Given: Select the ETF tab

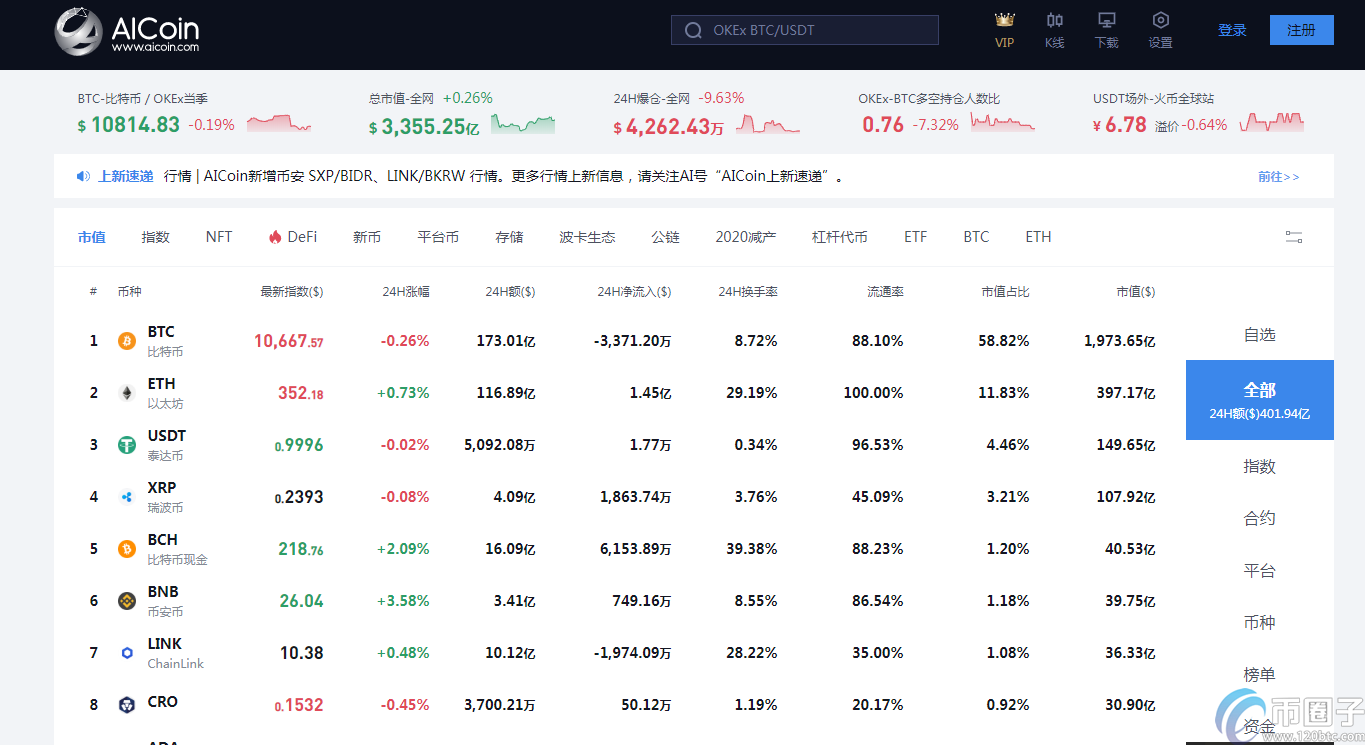Looking at the screenshot, I should [x=915, y=237].
